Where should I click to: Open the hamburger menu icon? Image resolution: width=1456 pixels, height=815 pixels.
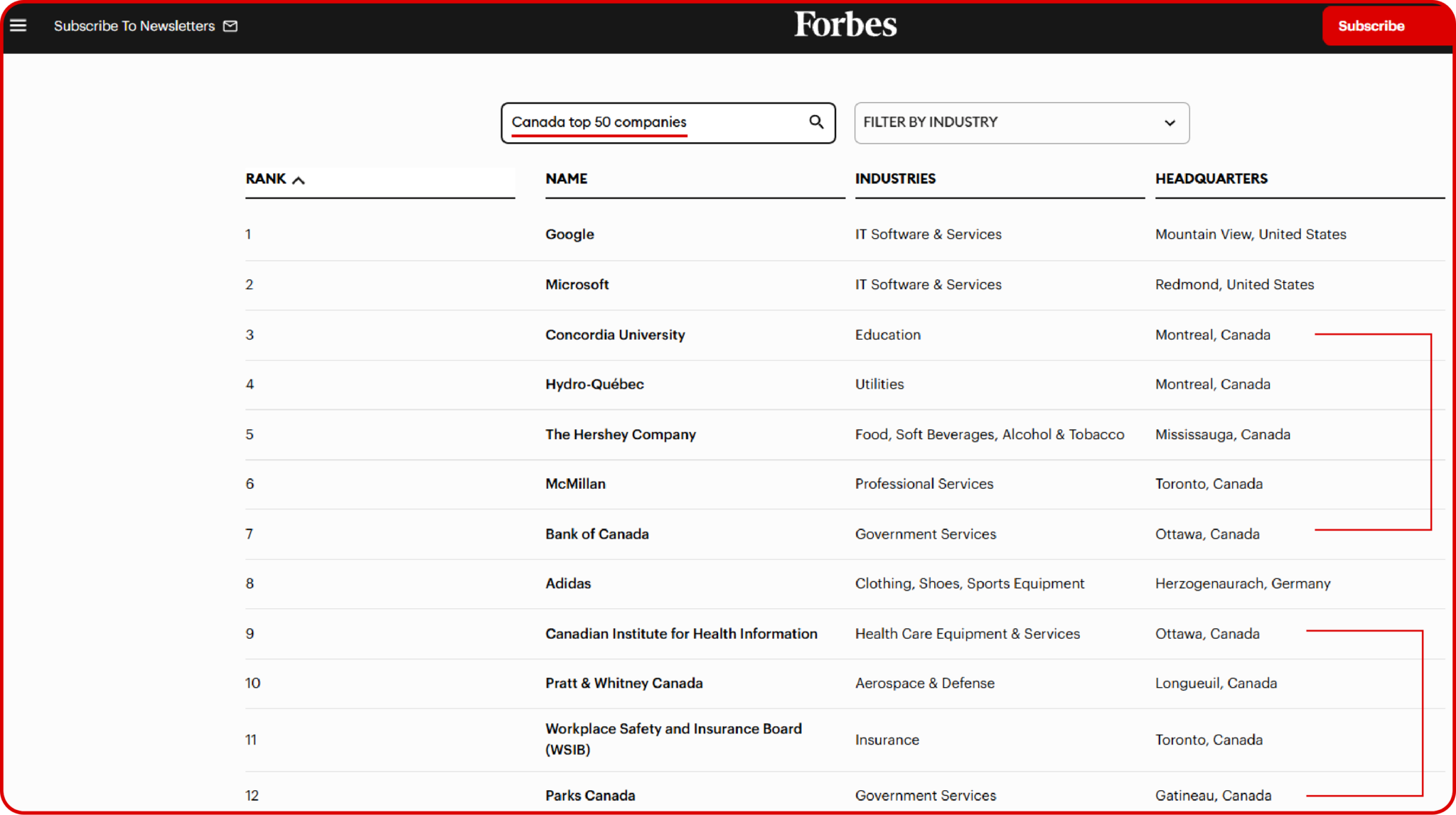tap(18, 26)
